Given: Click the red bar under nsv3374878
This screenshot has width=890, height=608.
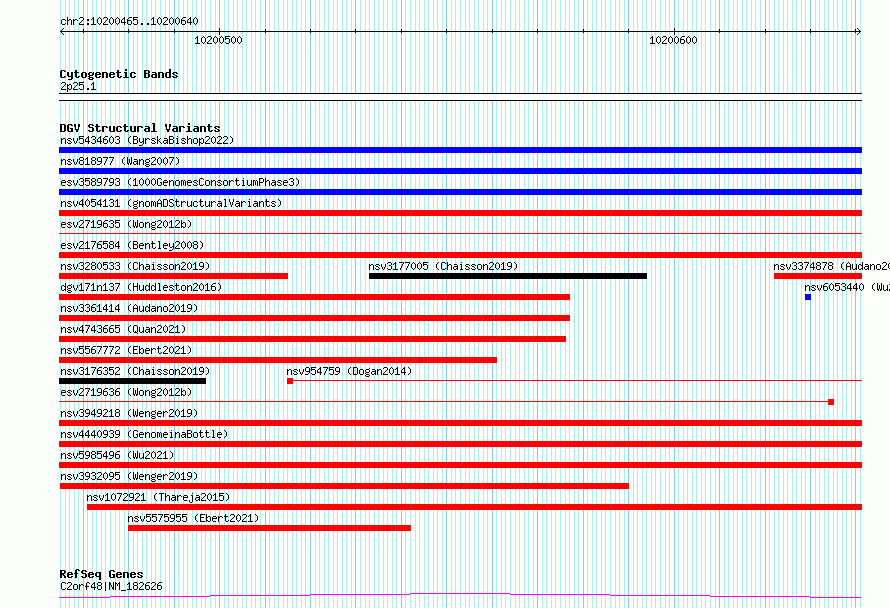Looking at the screenshot, I should pos(818,276).
